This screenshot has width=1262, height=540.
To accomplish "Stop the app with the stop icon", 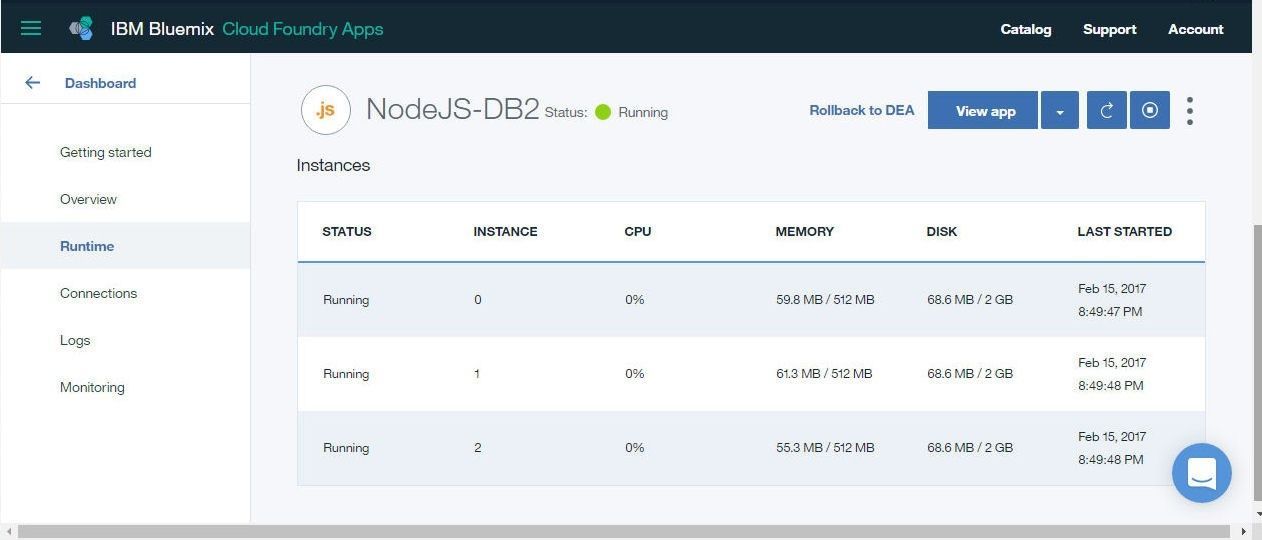I will click(x=1150, y=111).
